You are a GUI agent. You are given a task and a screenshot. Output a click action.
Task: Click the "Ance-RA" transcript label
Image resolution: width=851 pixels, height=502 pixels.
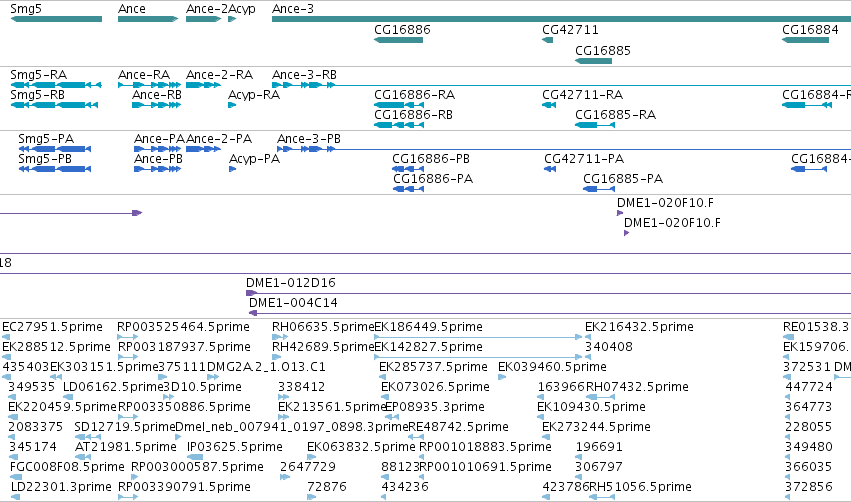(x=144, y=74)
